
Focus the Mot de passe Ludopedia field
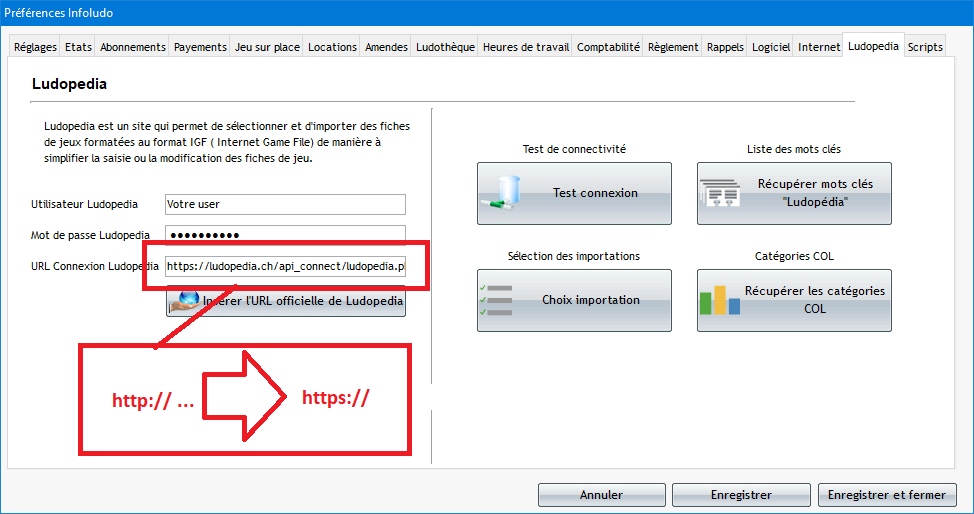pyautogui.click(x=285, y=235)
